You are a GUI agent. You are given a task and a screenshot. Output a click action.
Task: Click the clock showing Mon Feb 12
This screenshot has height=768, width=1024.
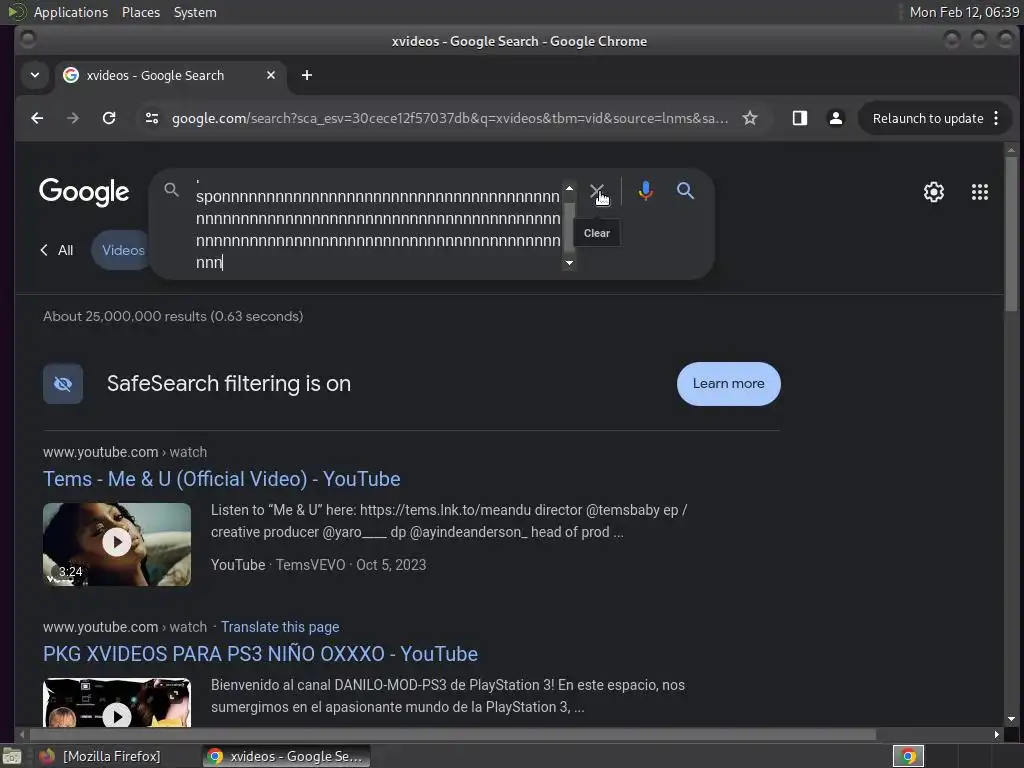click(x=964, y=12)
